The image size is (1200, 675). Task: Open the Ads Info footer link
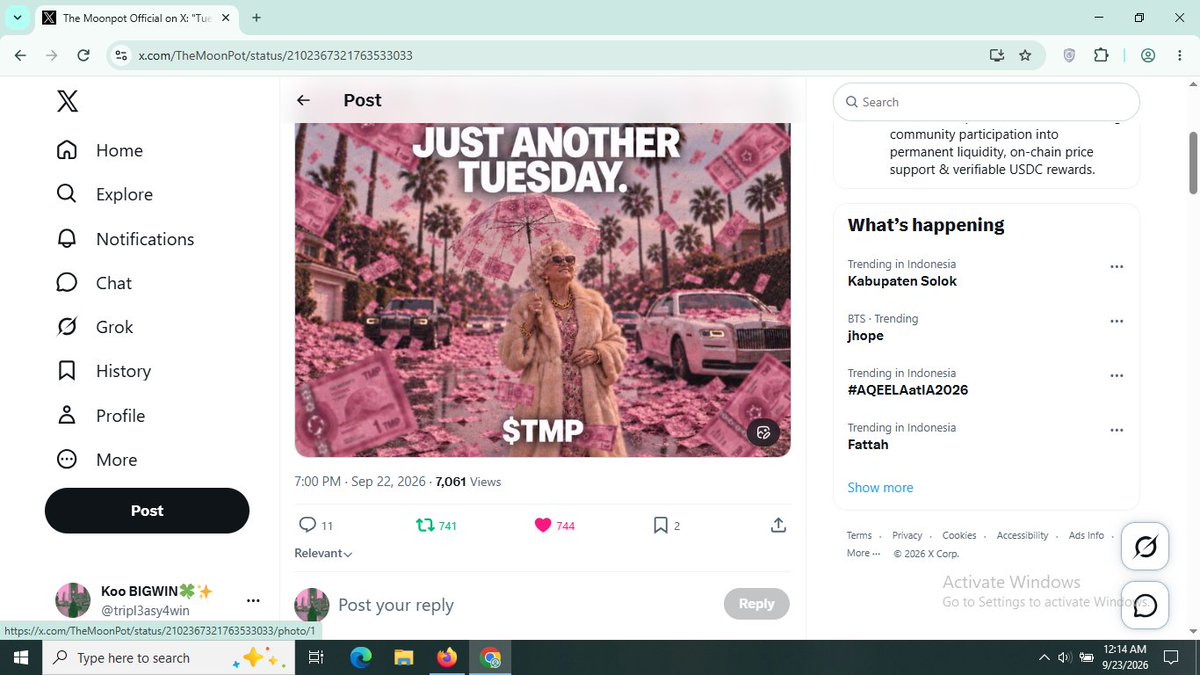[x=1086, y=536]
